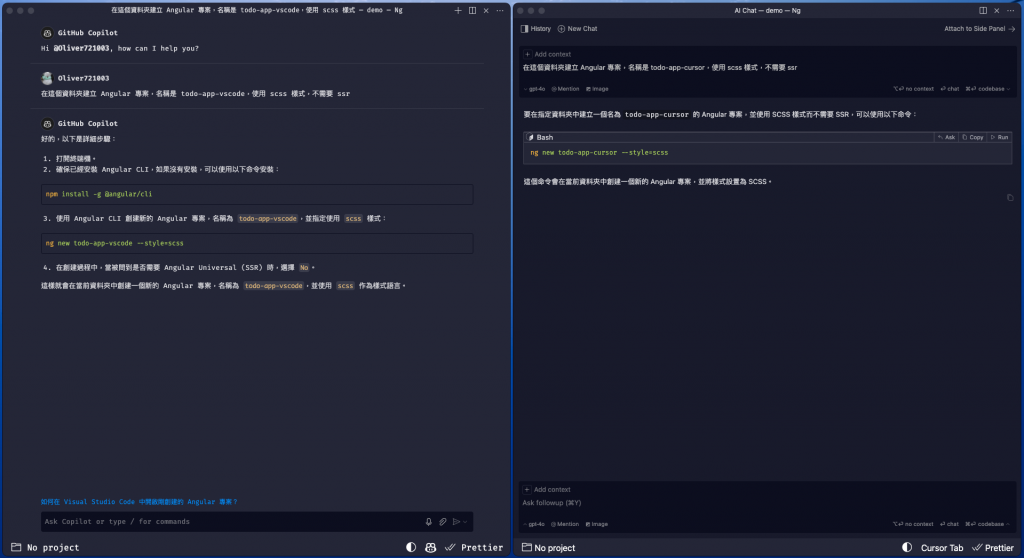Split the AI Chat editor layout
The height and width of the screenshot is (558, 1024).
pyautogui.click(x=983, y=10)
